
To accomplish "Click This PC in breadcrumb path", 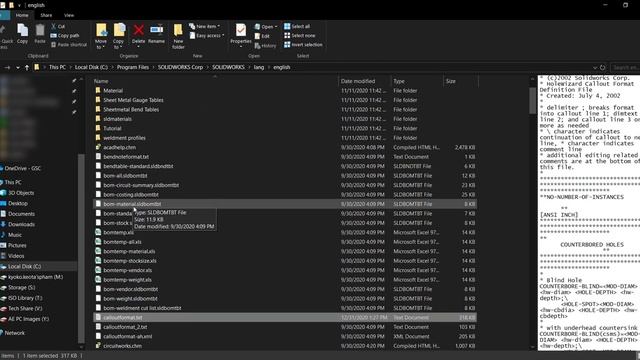I will tap(57, 67).
